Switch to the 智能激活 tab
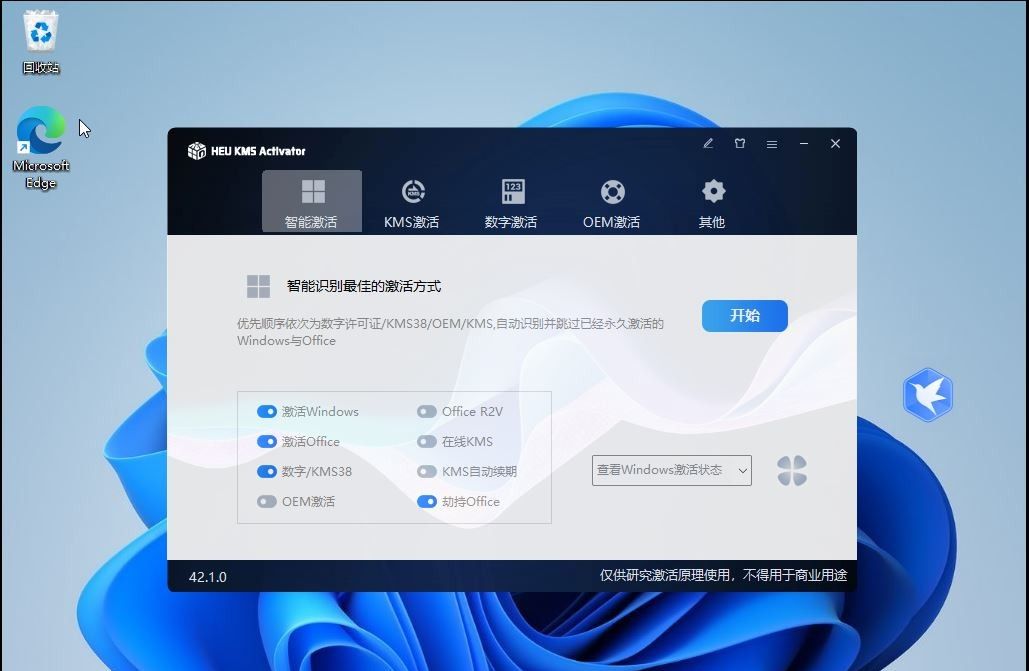The width and height of the screenshot is (1029, 671). point(312,201)
